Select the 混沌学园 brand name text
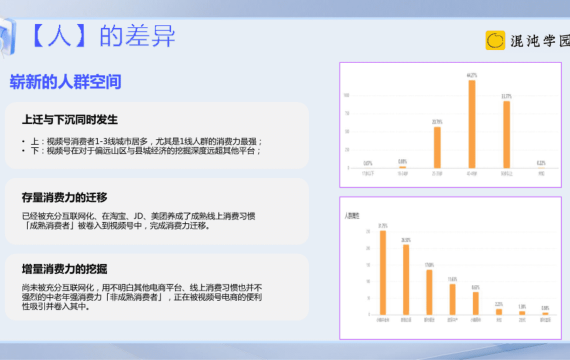Viewport: 570px width, 360px height. pos(540,41)
